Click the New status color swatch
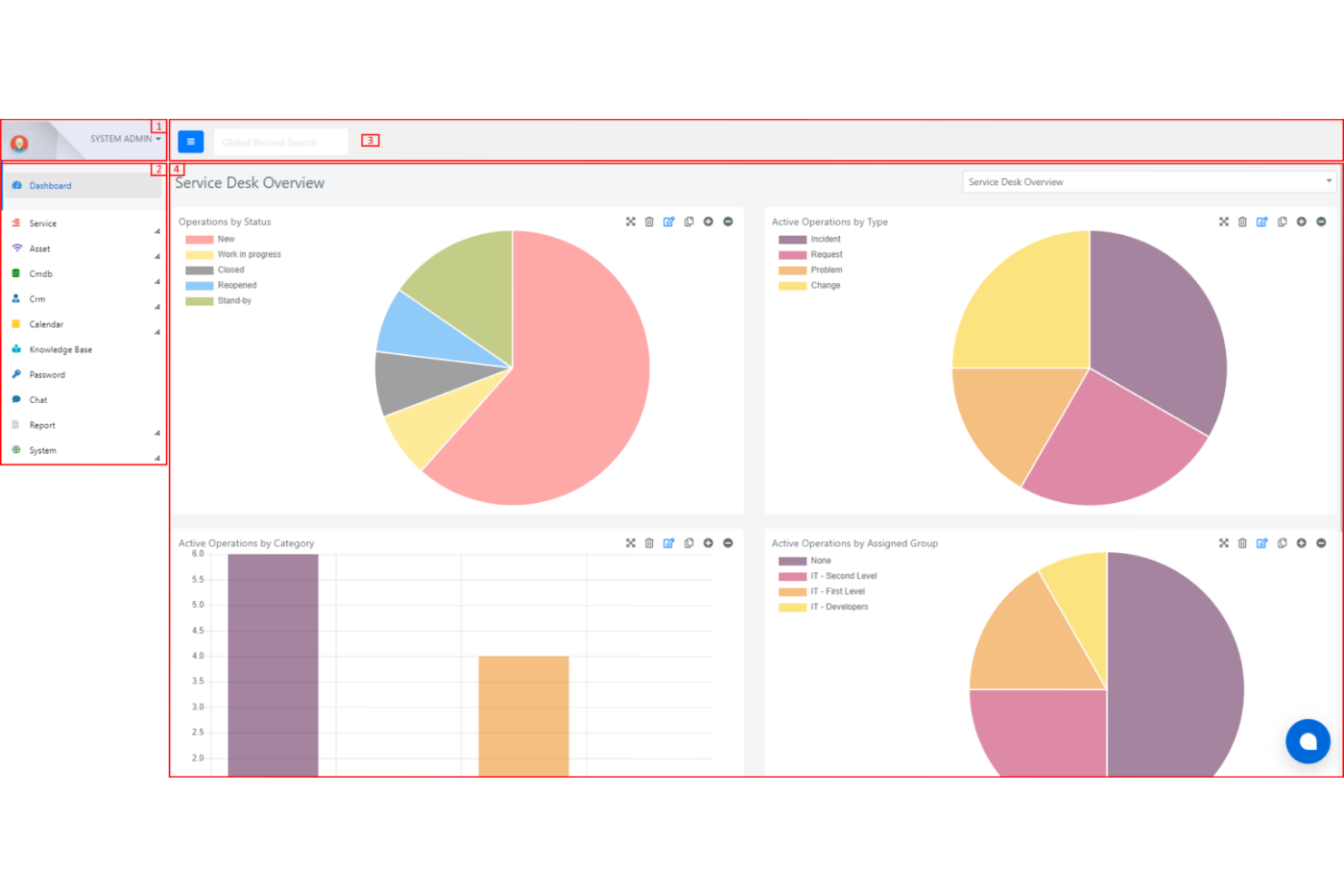This screenshot has width=1344, height=896. tap(198, 239)
